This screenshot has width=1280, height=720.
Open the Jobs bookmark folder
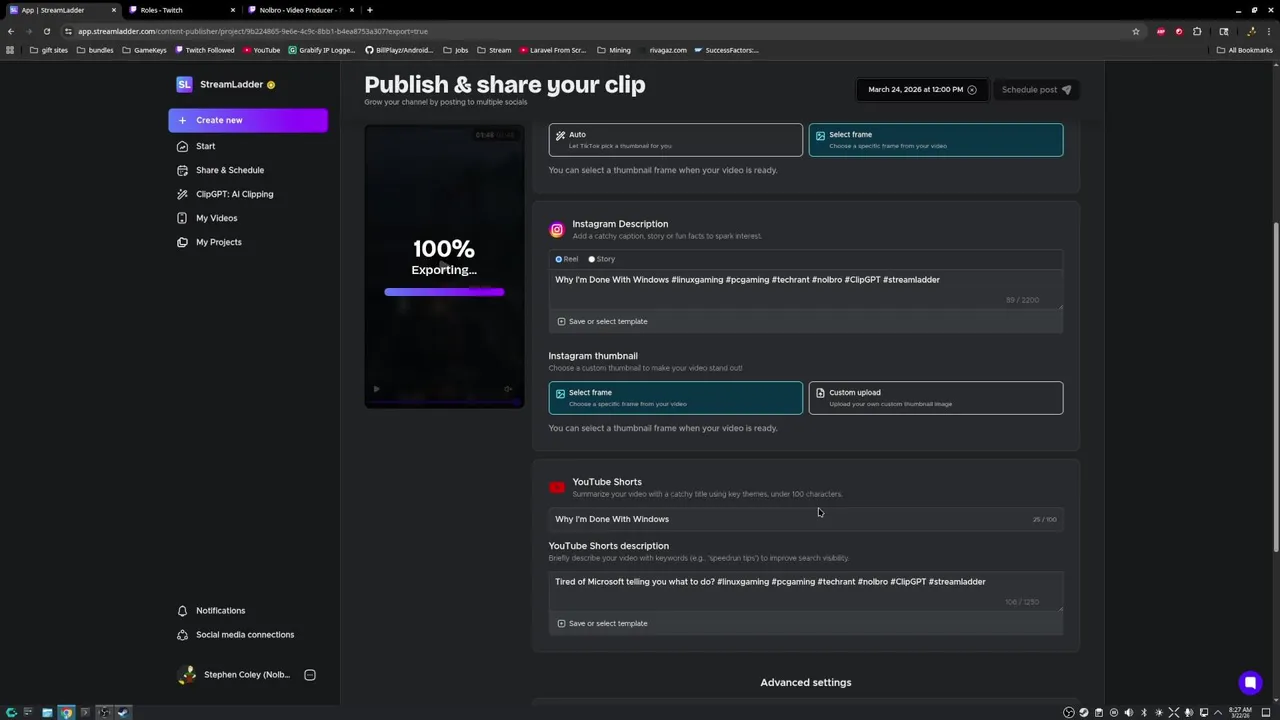pyautogui.click(x=455, y=50)
